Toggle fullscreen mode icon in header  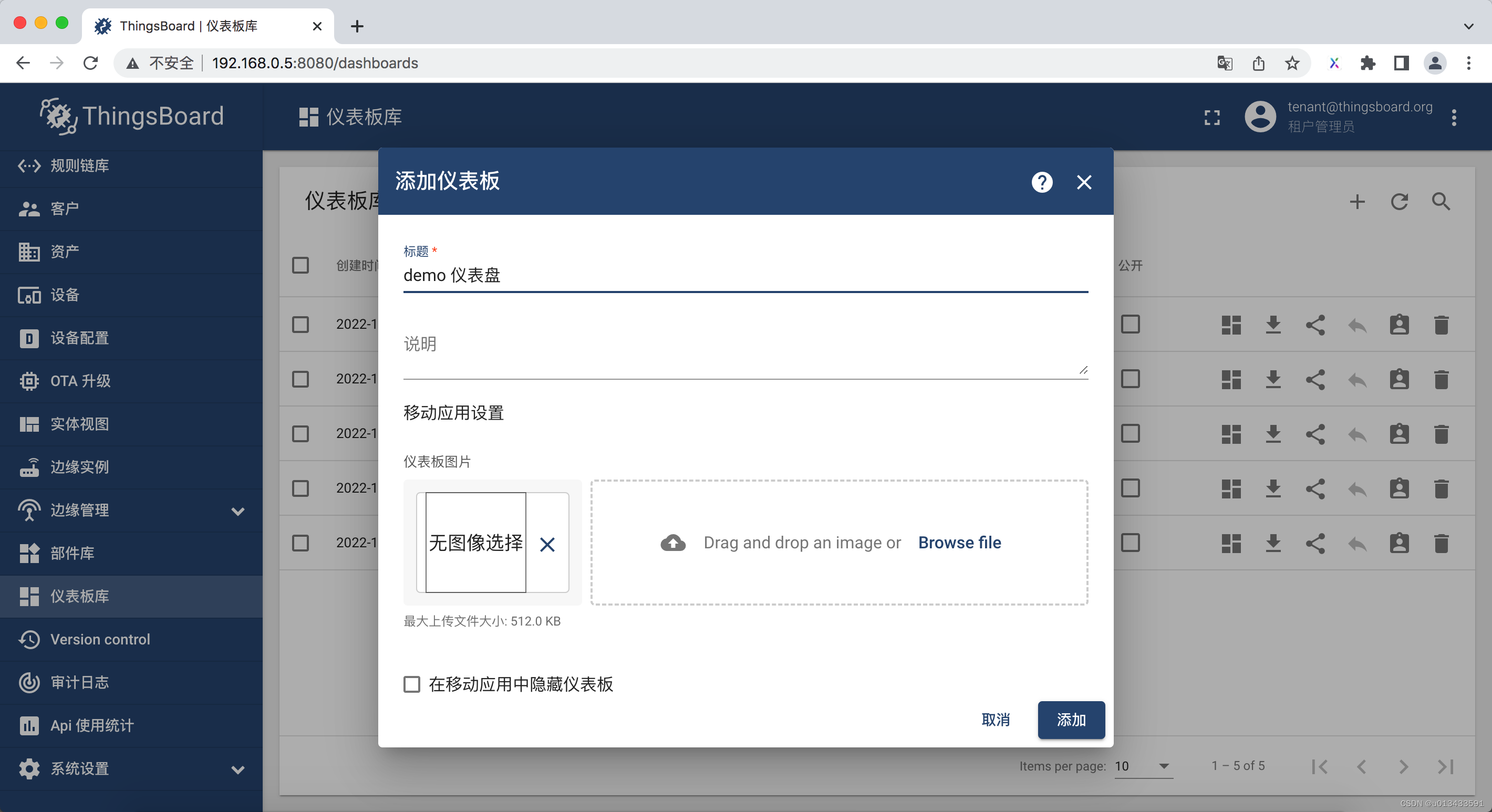1211,118
